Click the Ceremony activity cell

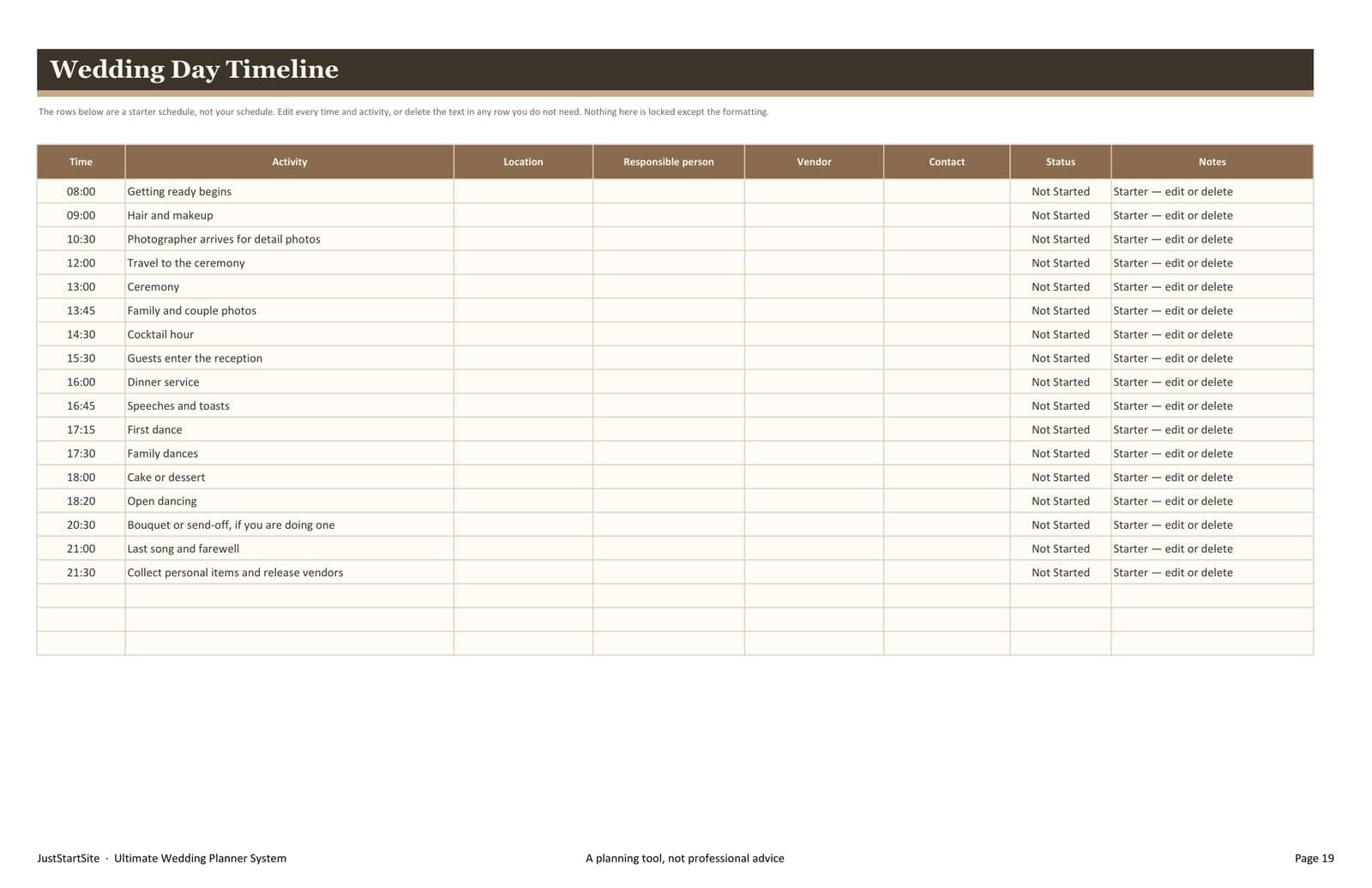[x=289, y=287]
